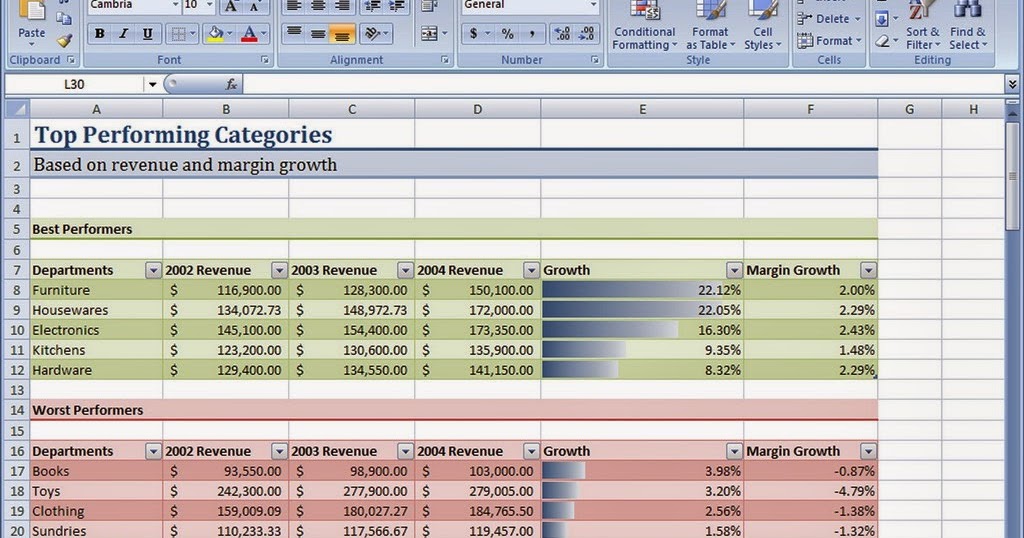
Task: Open Best Performers 2002 Revenue filter
Action: pos(279,270)
